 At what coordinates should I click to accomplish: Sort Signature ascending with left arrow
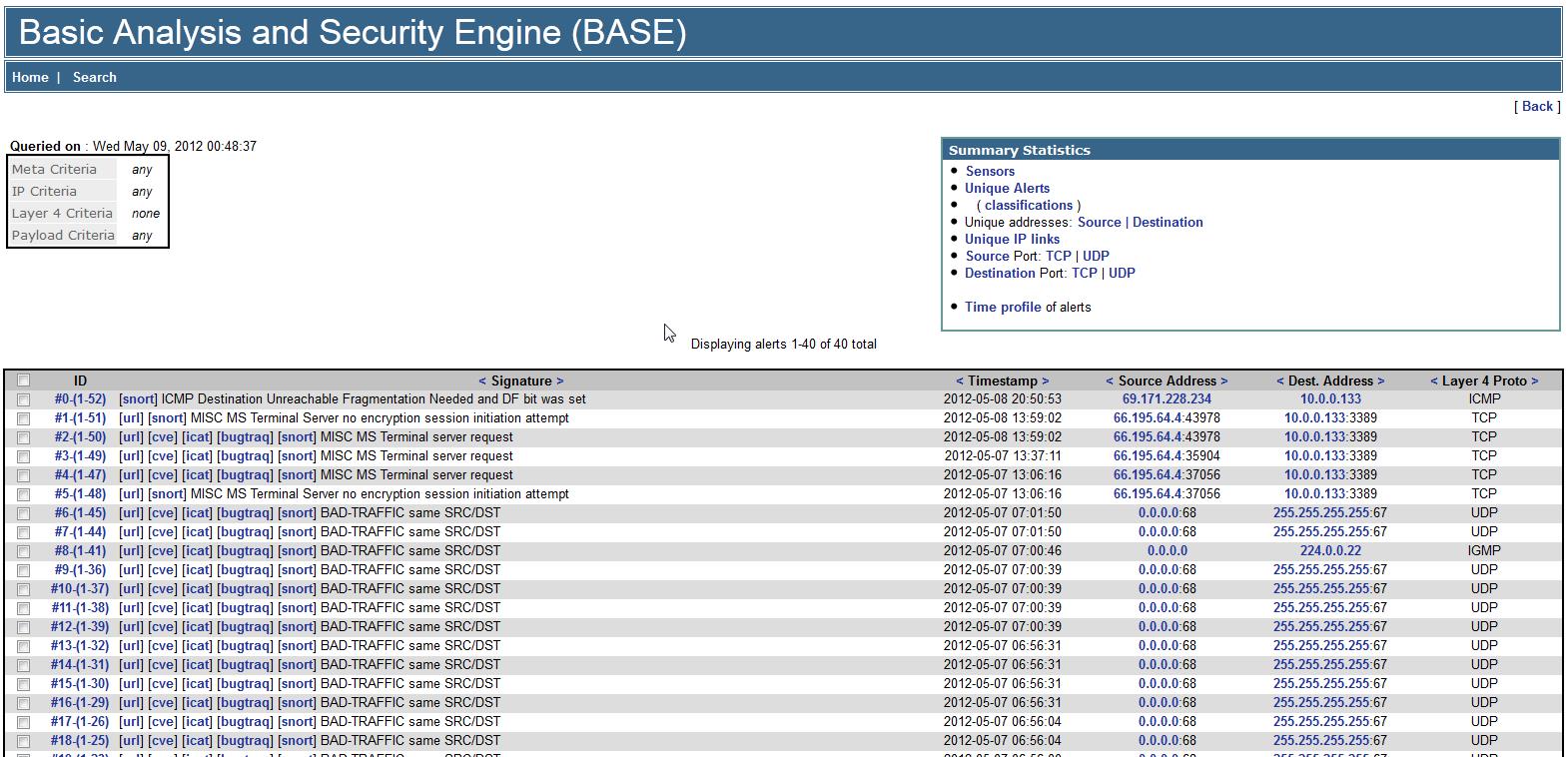(x=482, y=380)
